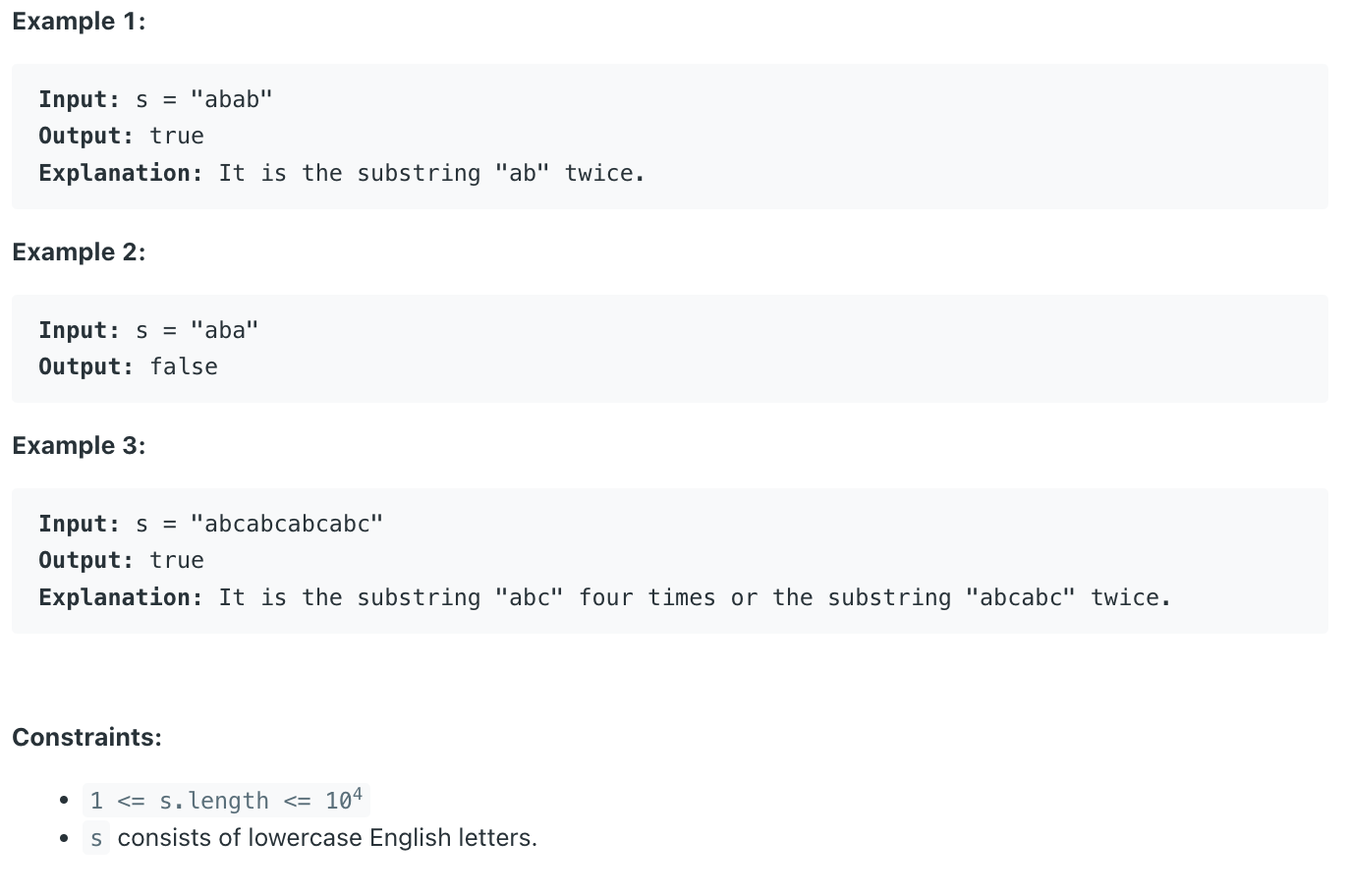The width and height of the screenshot is (1350, 896).
Task: Click the Example 1 output true
Action: [x=177, y=136]
